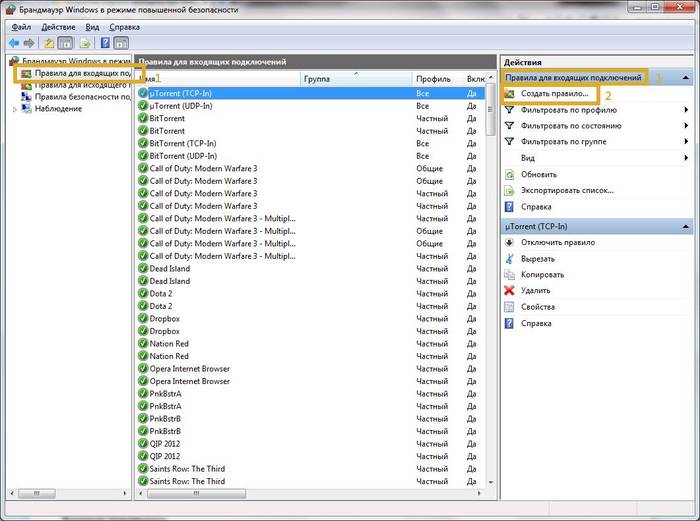Open the Фильтровать по профилю submenu
Viewport: 700px width, 521px height.
(686, 110)
